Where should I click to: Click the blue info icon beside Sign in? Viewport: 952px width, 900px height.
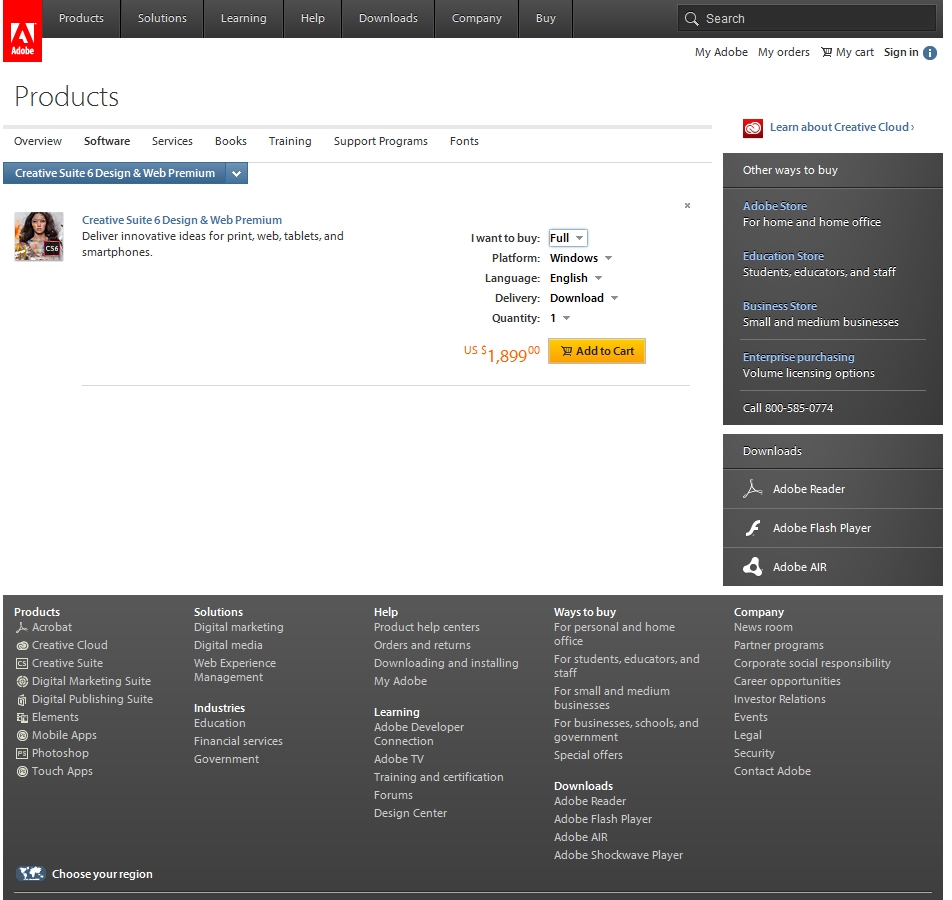pos(930,53)
